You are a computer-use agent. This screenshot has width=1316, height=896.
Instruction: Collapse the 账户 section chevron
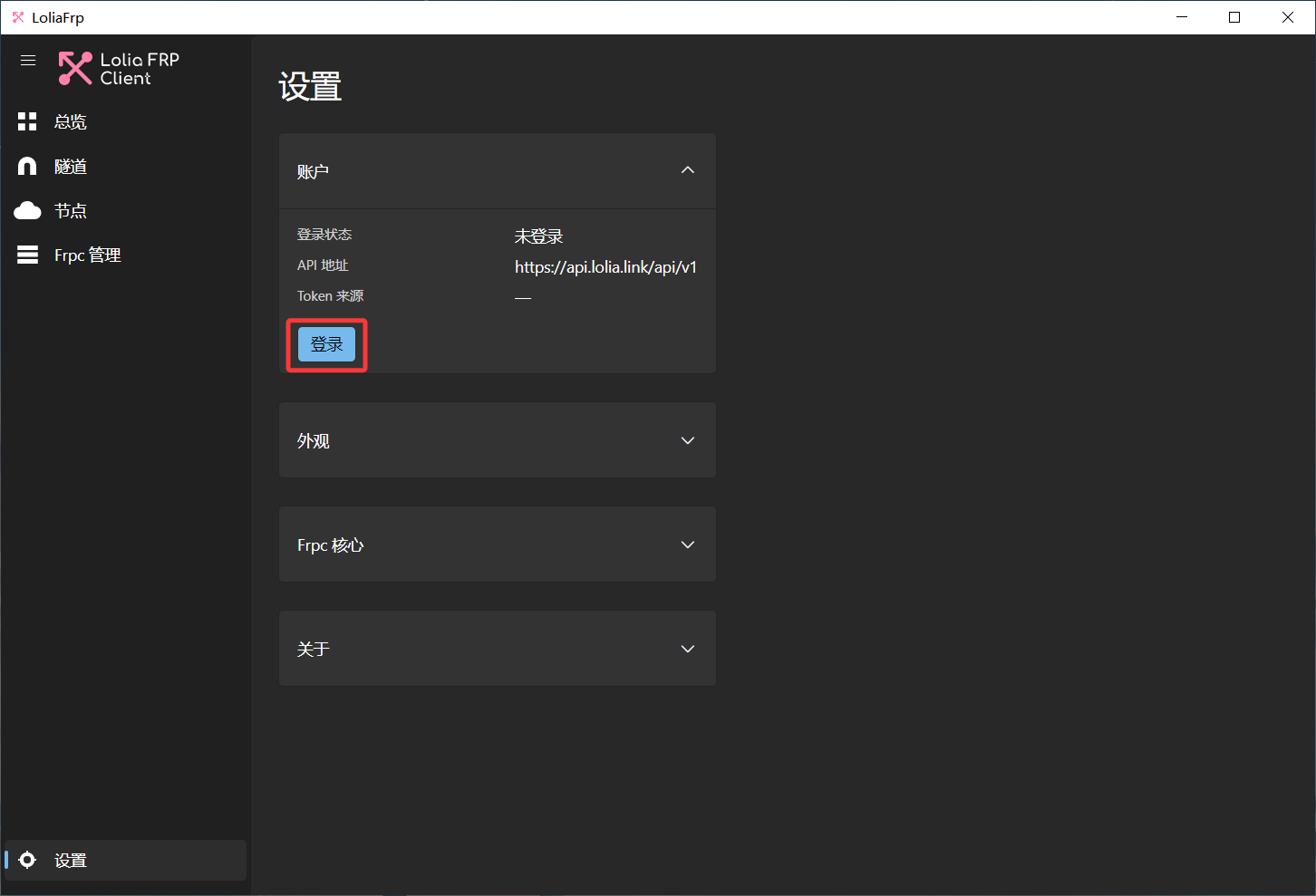coord(688,170)
